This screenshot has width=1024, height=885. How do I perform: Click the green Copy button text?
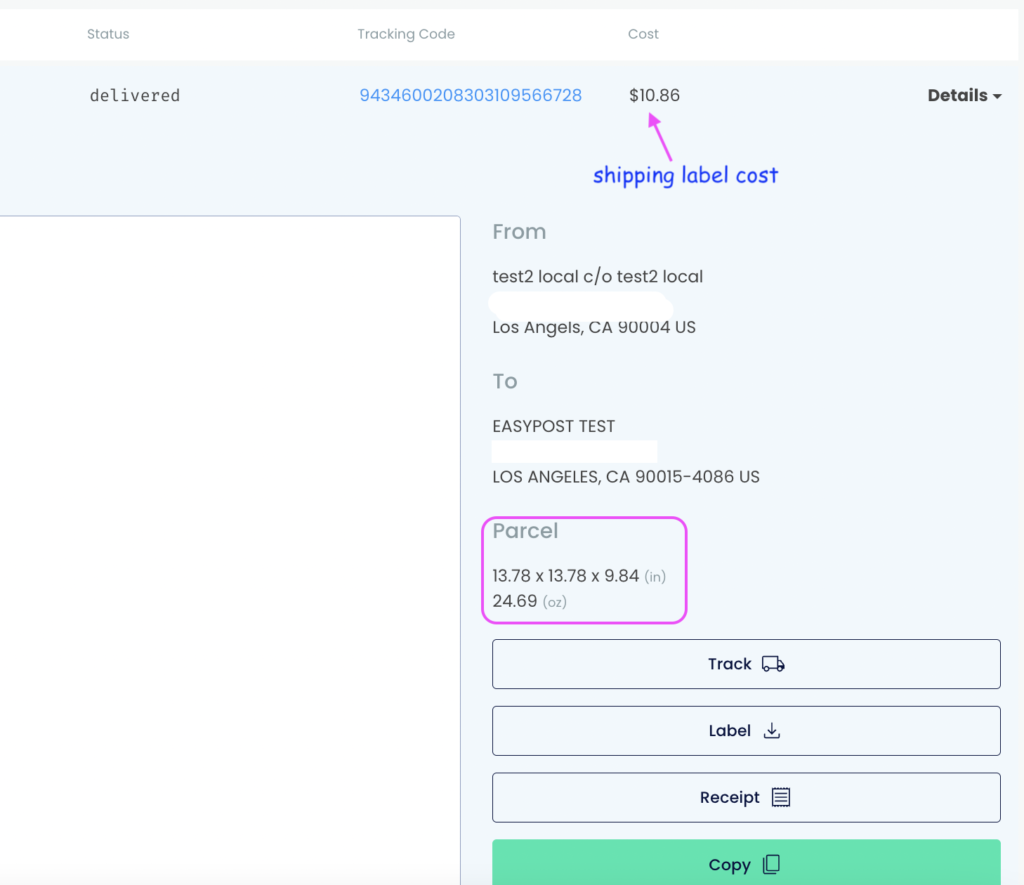[x=729, y=865]
